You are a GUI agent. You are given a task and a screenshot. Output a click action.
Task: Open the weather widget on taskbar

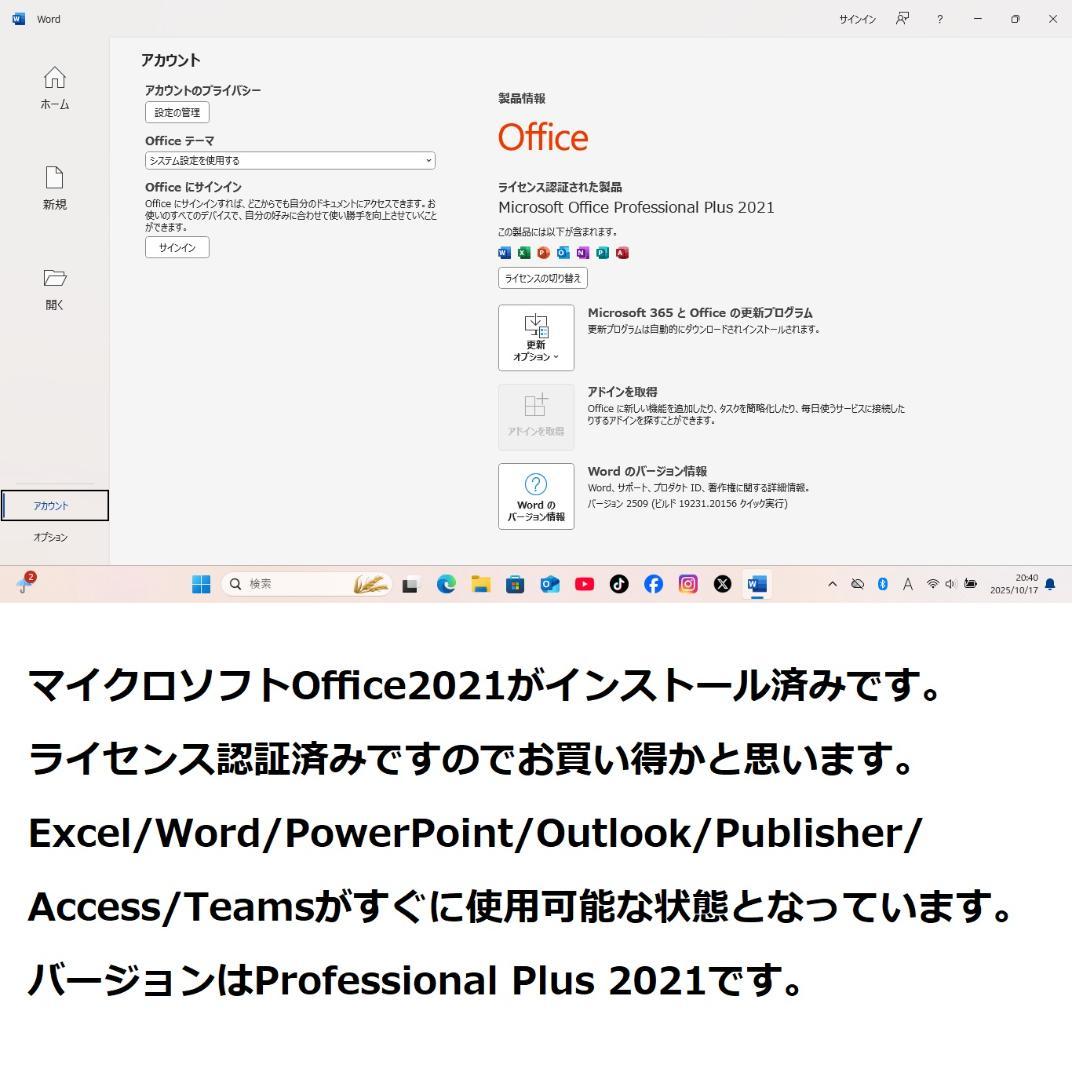point(26,583)
